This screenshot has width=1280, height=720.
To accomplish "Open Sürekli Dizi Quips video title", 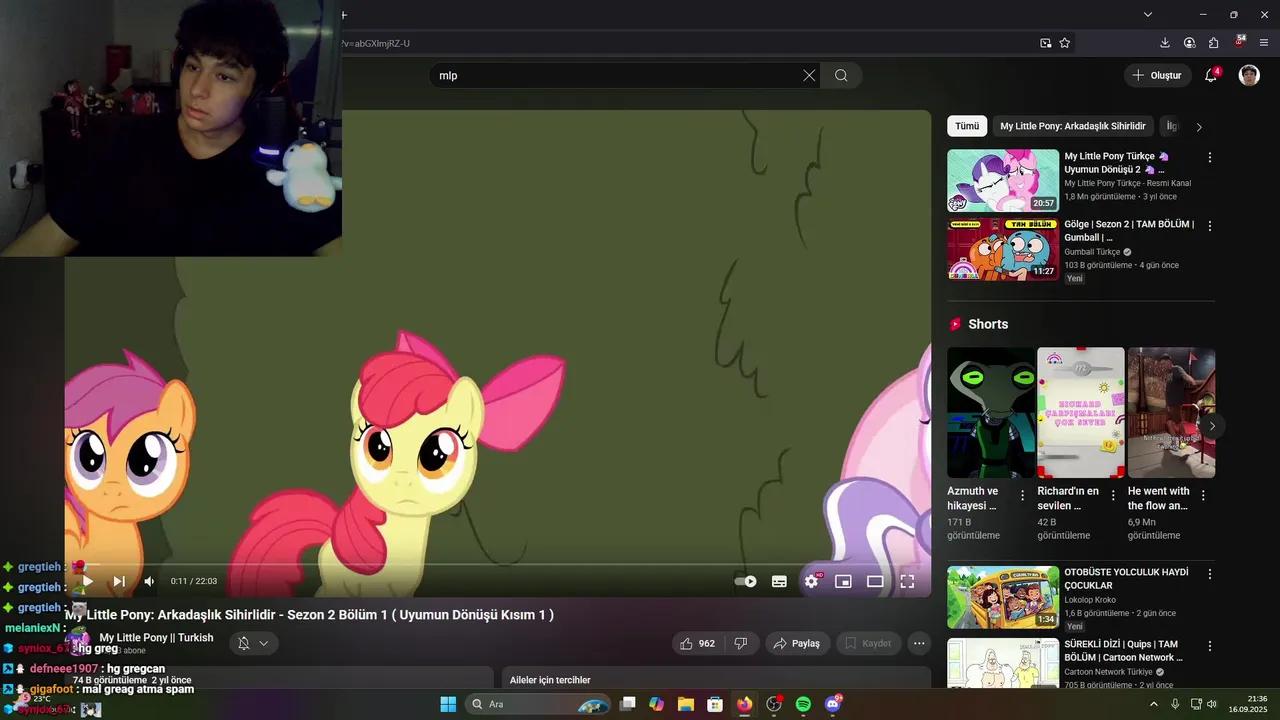I will [x=1125, y=651].
